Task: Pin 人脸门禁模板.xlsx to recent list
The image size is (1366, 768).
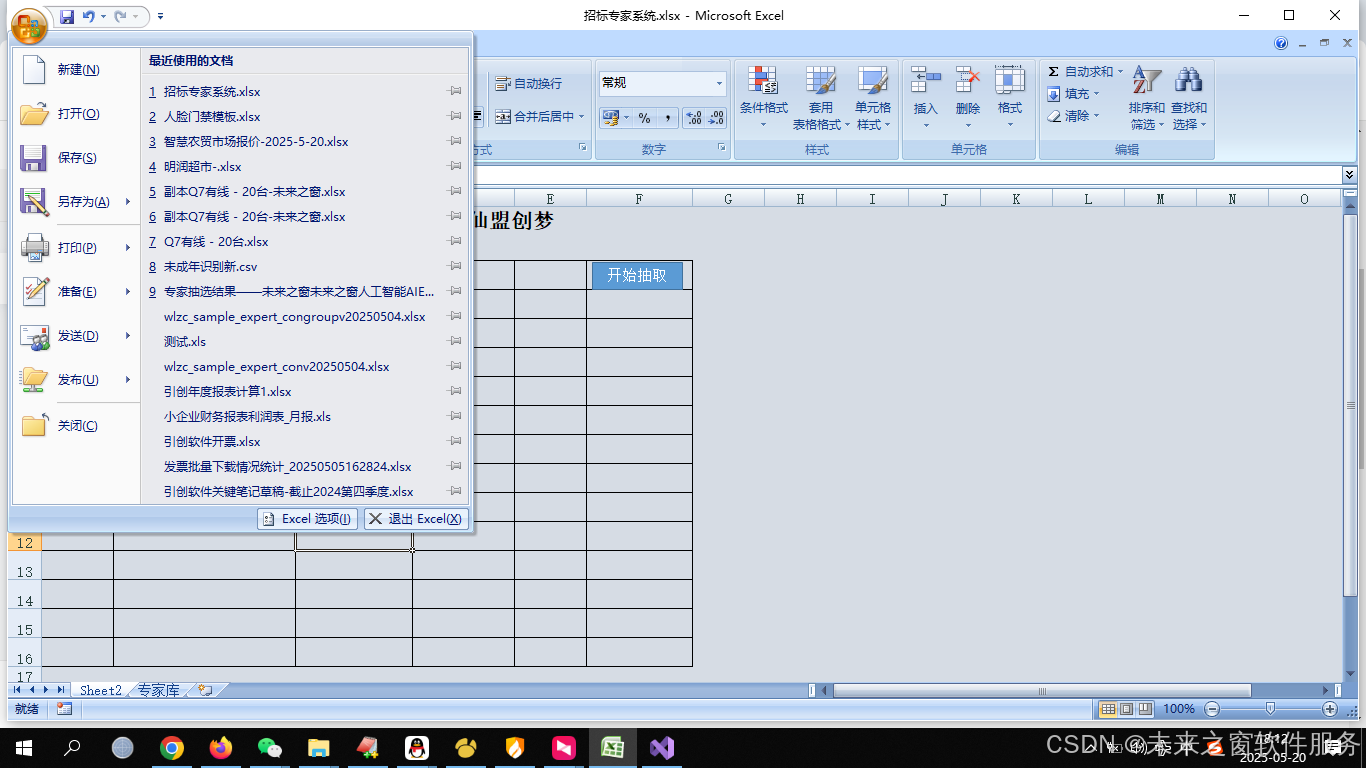Action: pos(454,116)
